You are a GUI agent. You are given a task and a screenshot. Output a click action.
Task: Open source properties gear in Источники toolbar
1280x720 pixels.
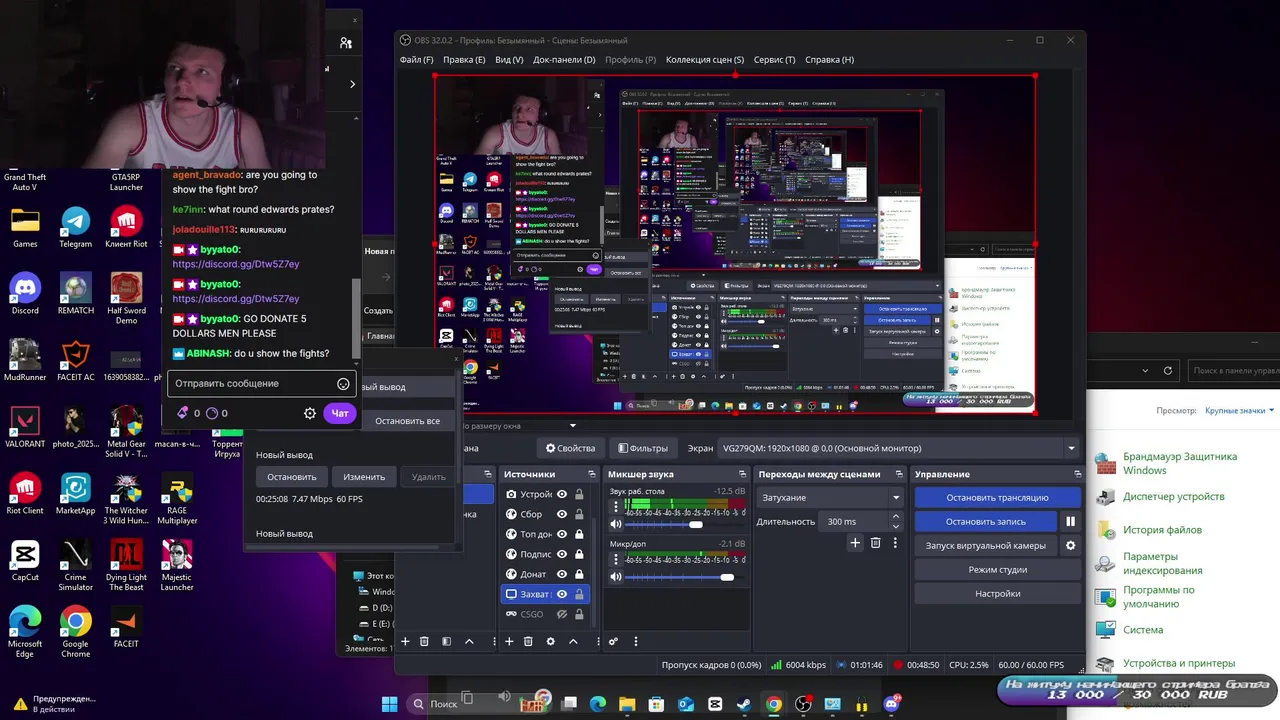(x=550, y=641)
